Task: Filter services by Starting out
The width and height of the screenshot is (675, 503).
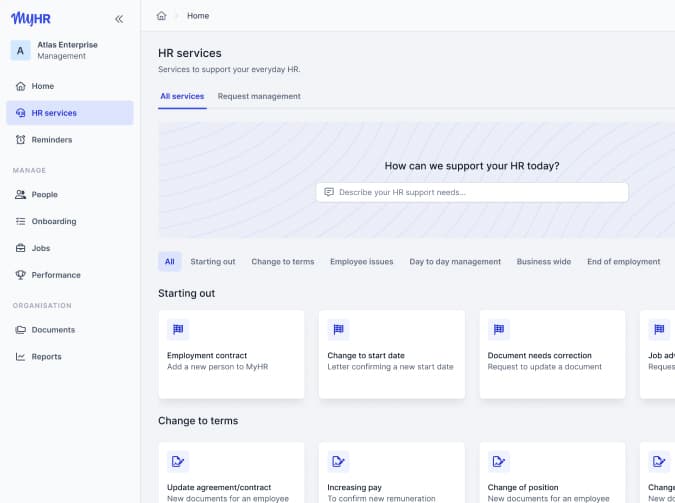Action: [213, 262]
